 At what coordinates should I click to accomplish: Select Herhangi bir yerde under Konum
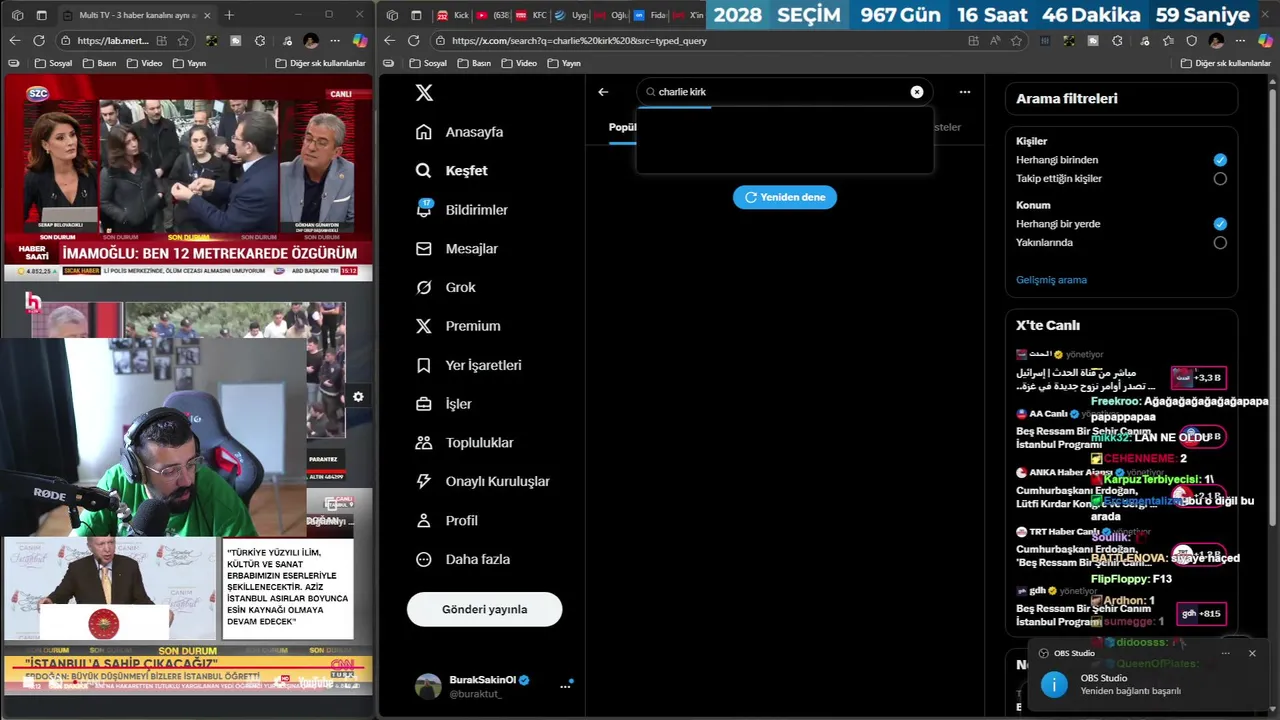1220,224
